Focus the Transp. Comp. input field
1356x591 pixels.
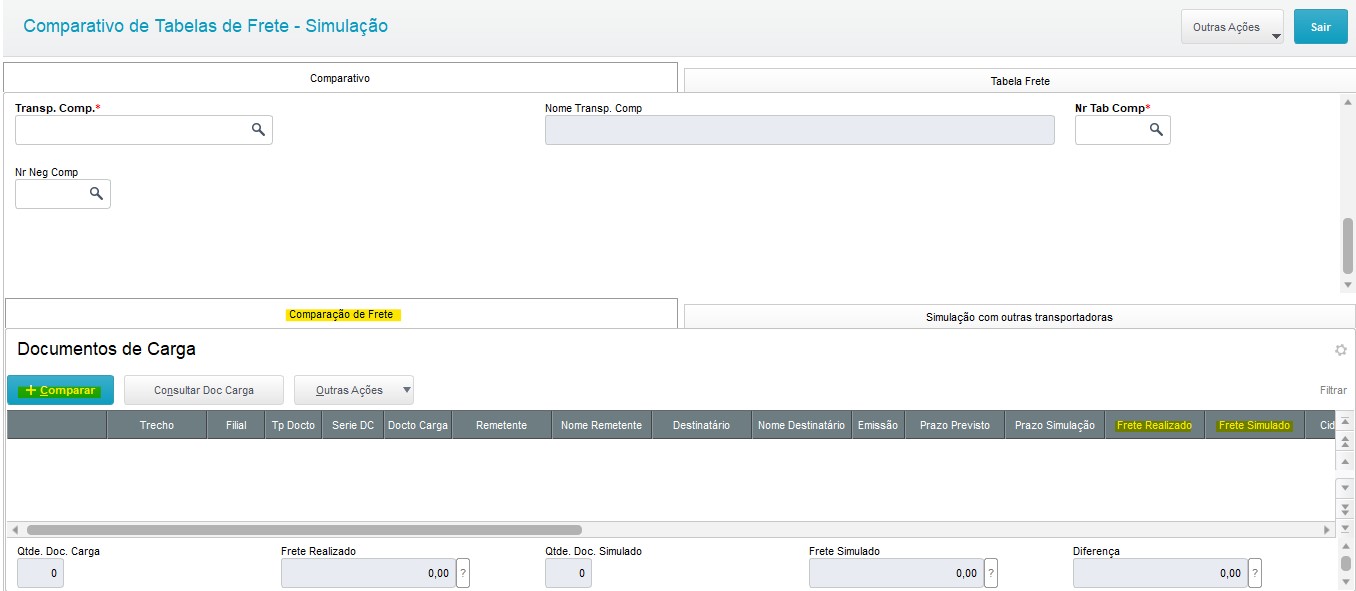coord(143,130)
